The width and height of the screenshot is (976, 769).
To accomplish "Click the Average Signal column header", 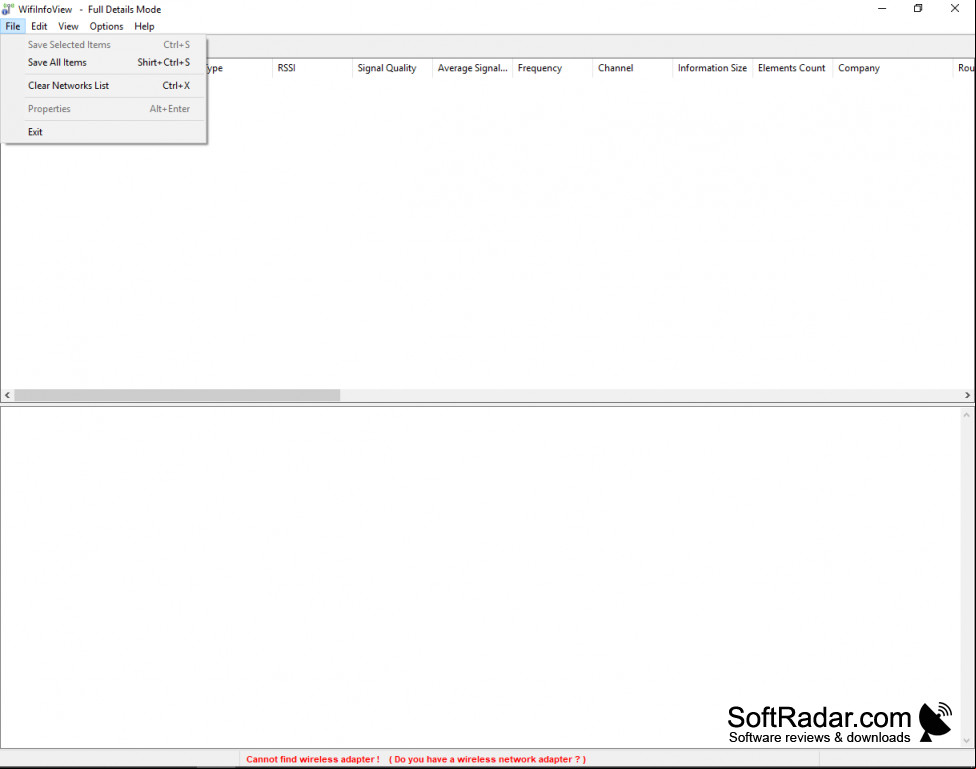I will [472, 68].
